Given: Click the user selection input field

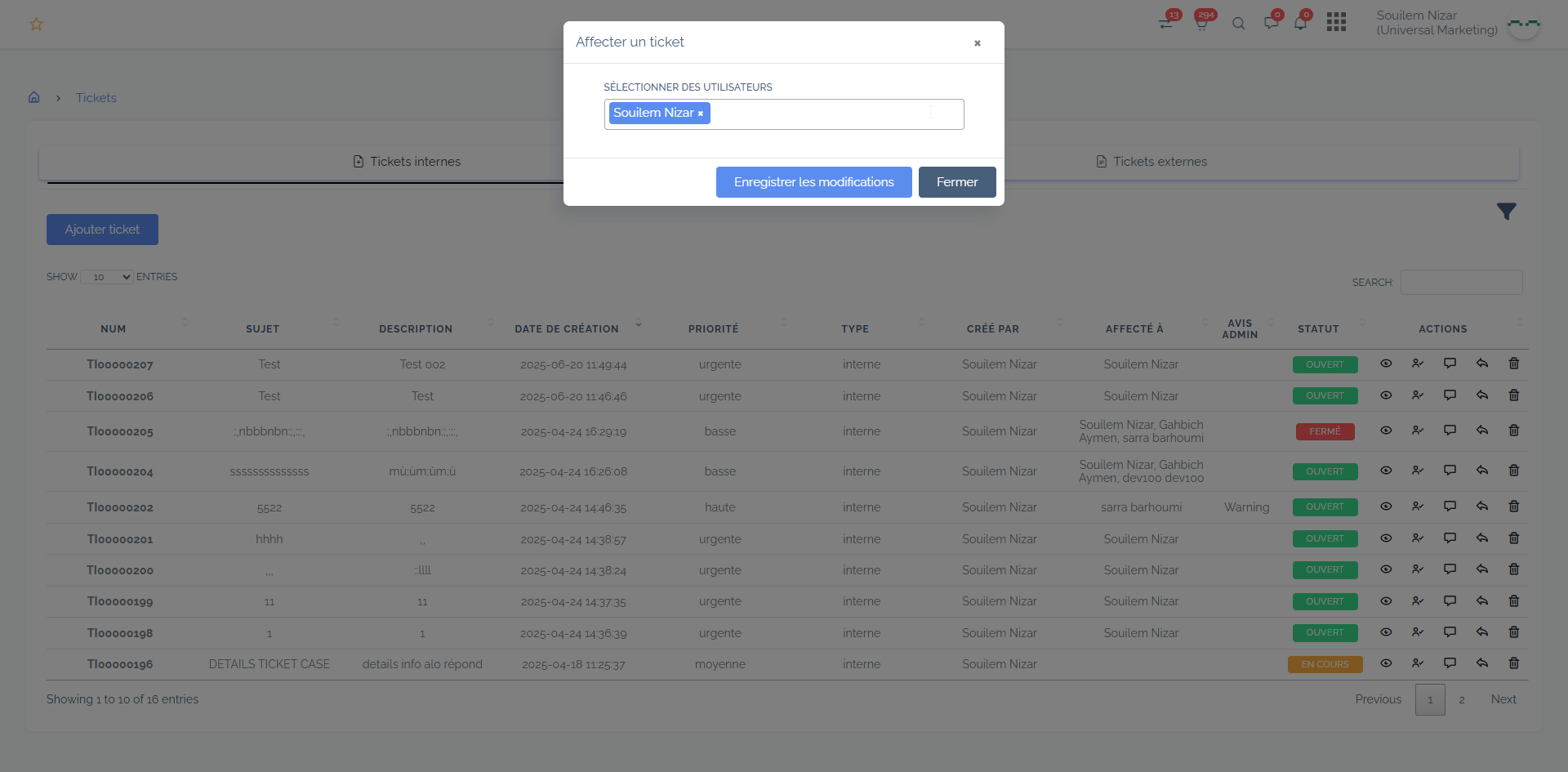Looking at the screenshot, I should pyautogui.click(x=833, y=114).
